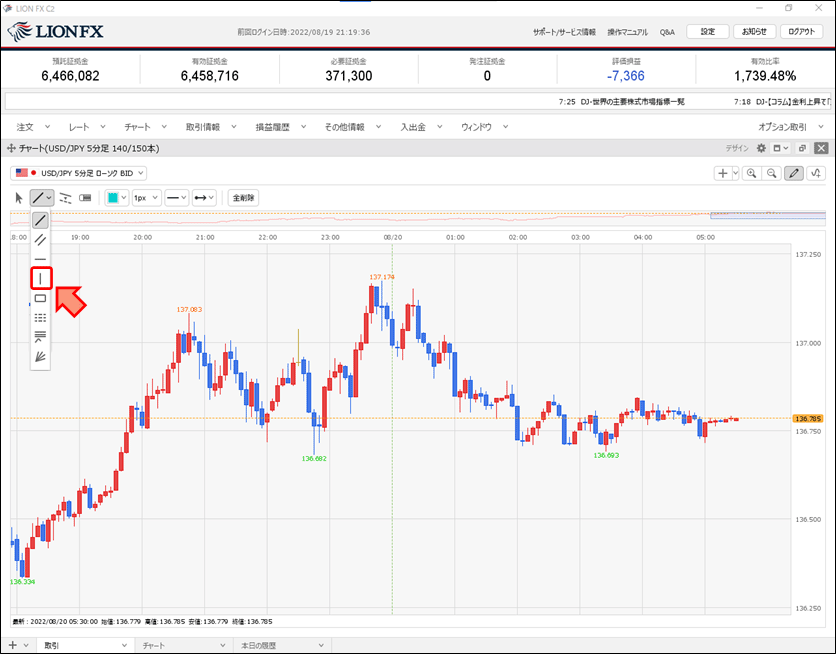Click the zoom in magnifier icon

click(x=752, y=173)
